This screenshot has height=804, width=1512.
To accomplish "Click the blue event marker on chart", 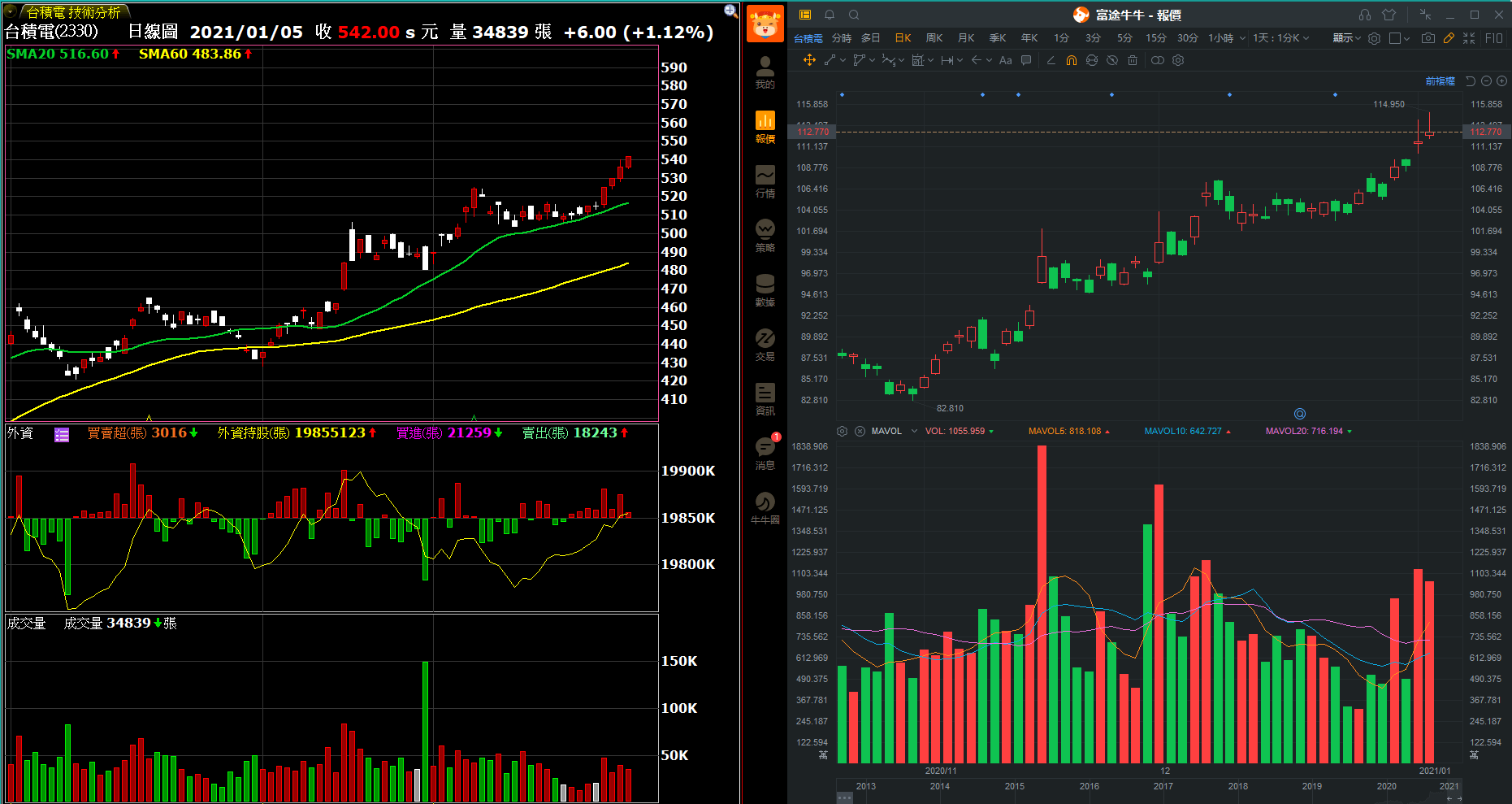I will (1300, 414).
